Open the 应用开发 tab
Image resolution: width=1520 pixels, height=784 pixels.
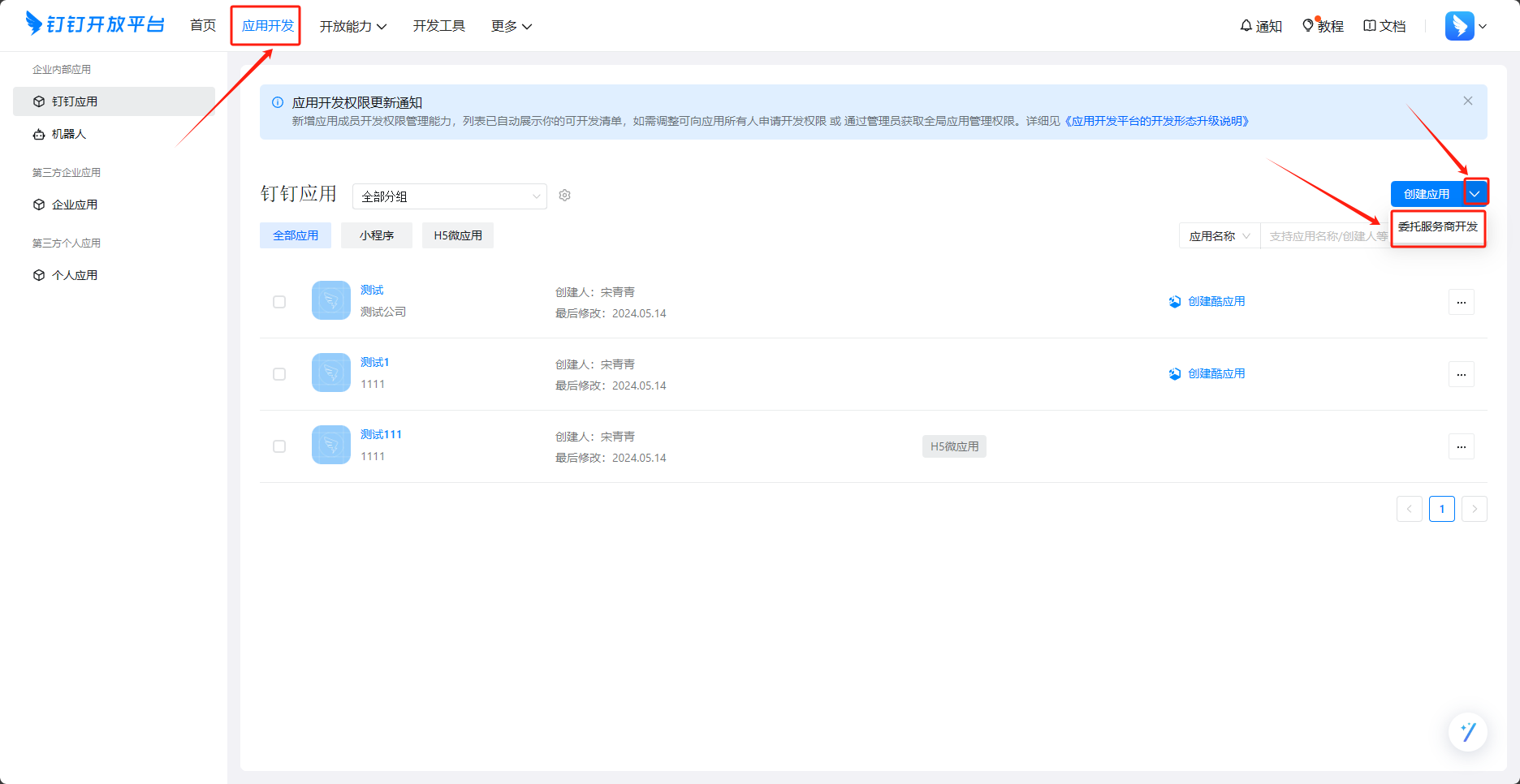coord(268,26)
